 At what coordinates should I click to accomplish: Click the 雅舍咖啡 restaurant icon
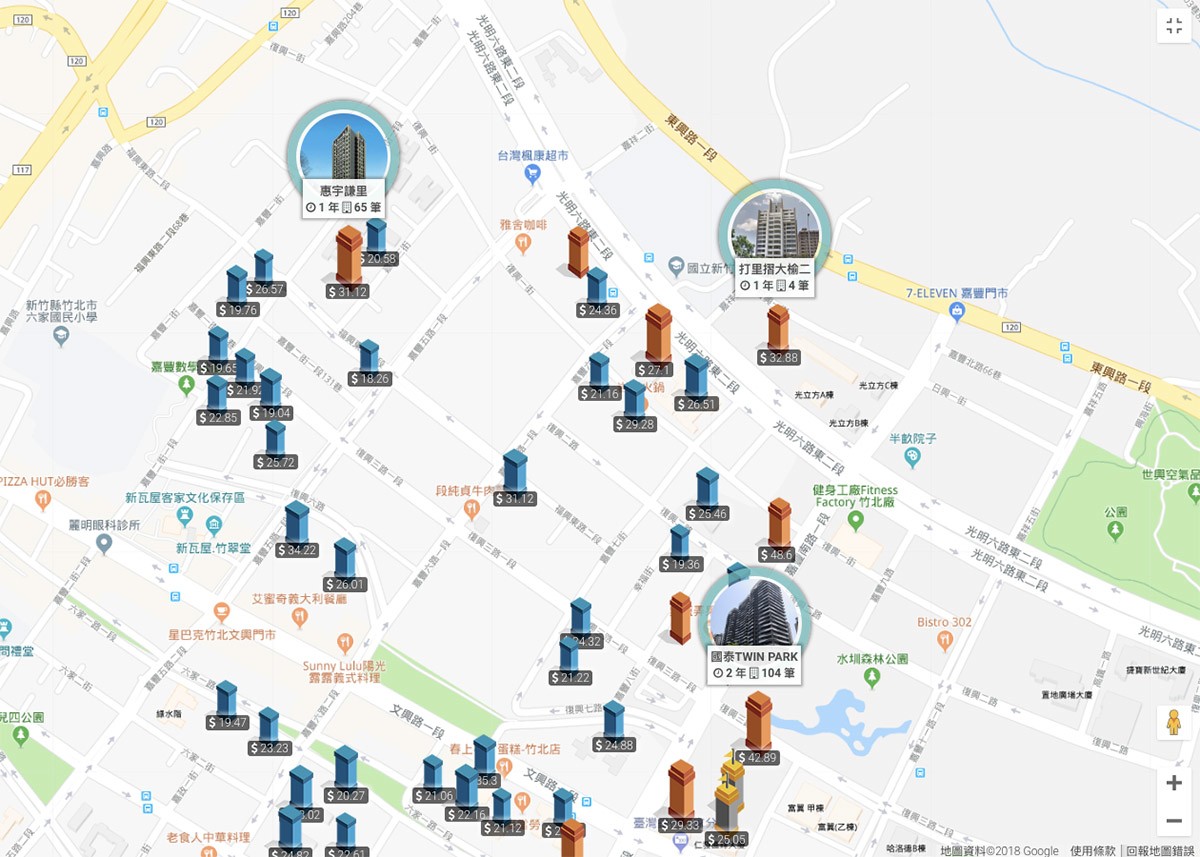522,243
